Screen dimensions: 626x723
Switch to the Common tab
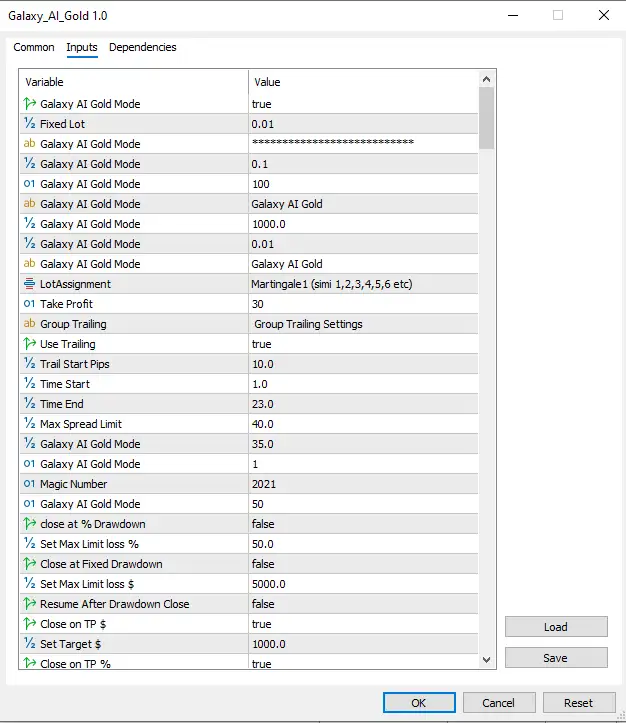(34, 47)
